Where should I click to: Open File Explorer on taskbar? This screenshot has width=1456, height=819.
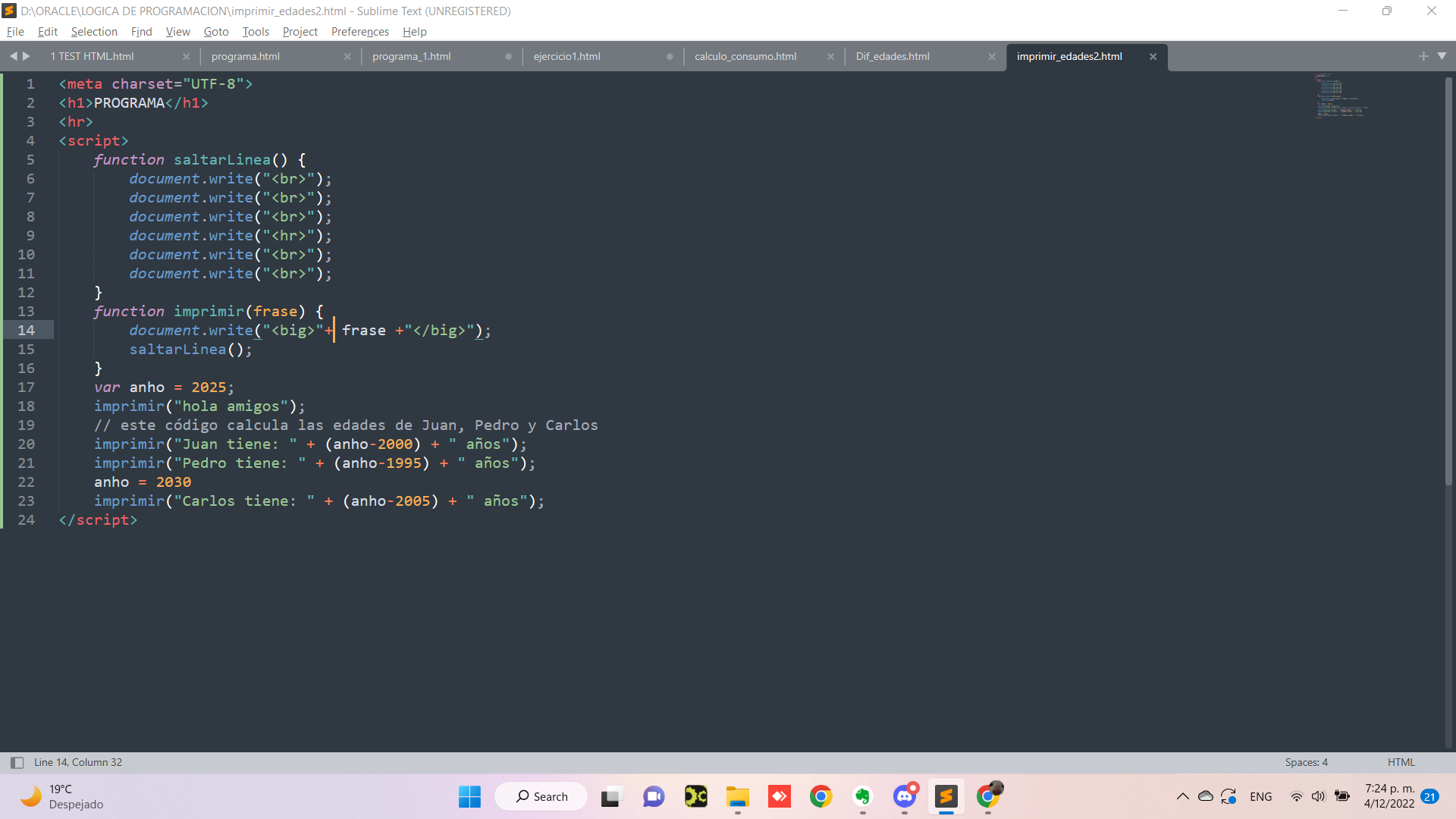pyautogui.click(x=737, y=796)
